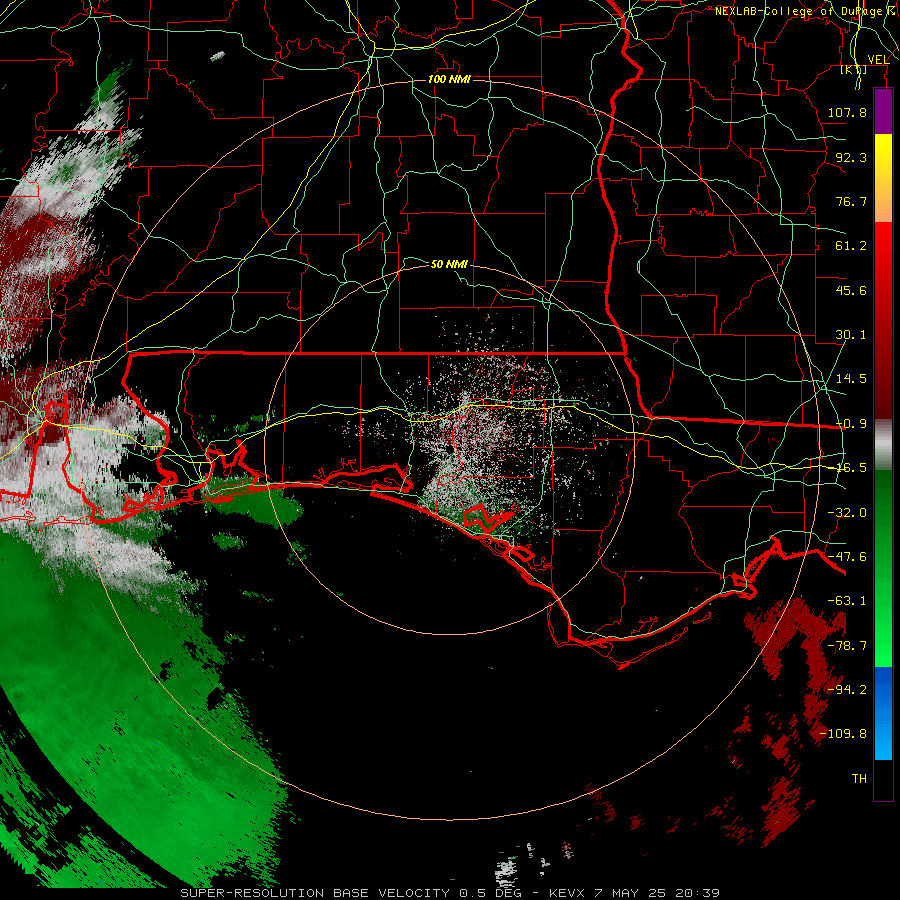Click the -32.0 velocity scale value

pos(847,513)
